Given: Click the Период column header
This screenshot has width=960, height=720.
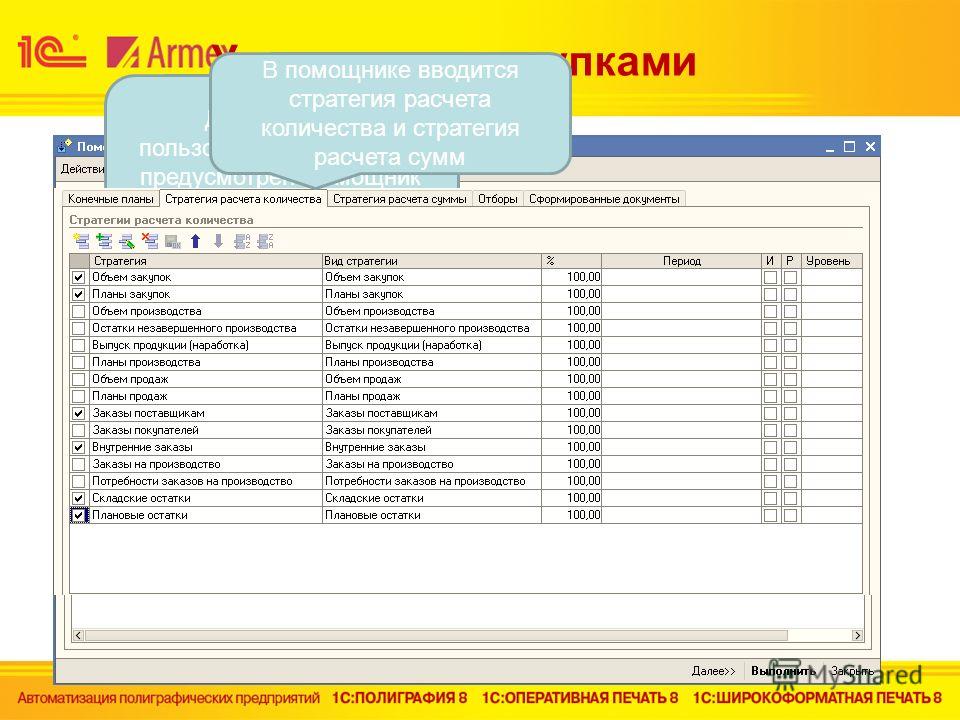Looking at the screenshot, I should (x=681, y=261).
